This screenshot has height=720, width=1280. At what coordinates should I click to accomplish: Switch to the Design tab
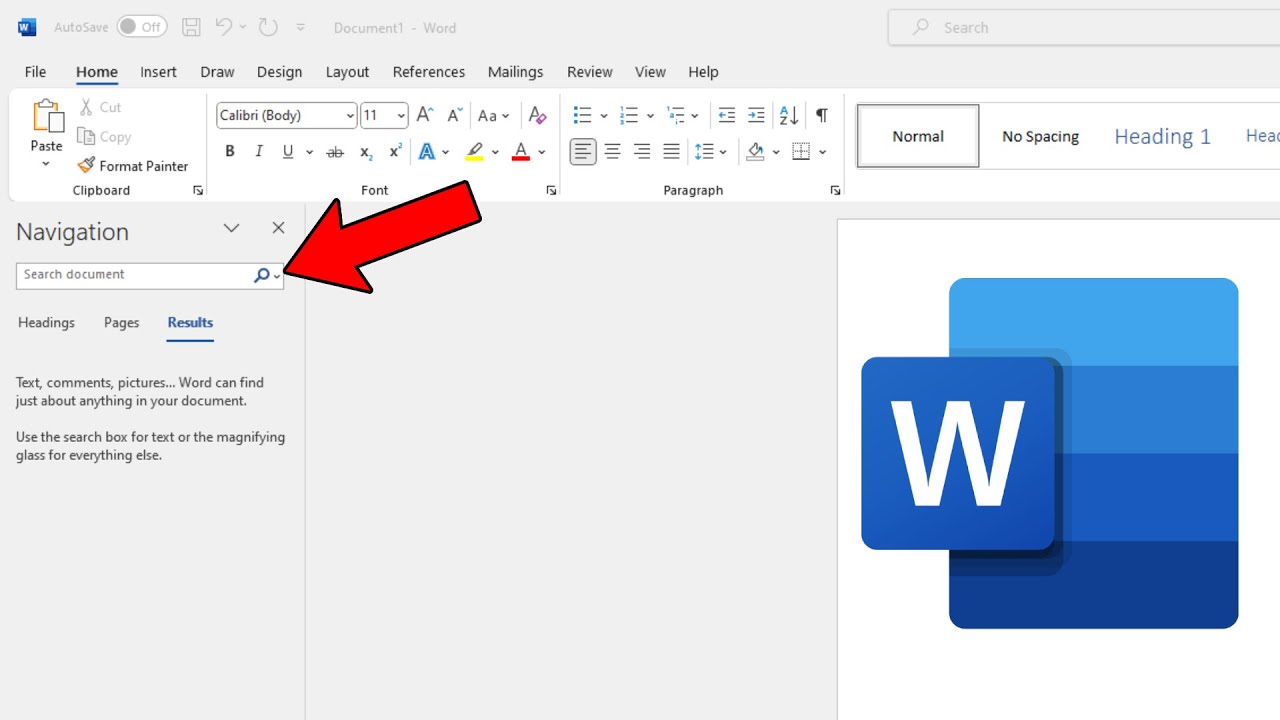tap(279, 72)
